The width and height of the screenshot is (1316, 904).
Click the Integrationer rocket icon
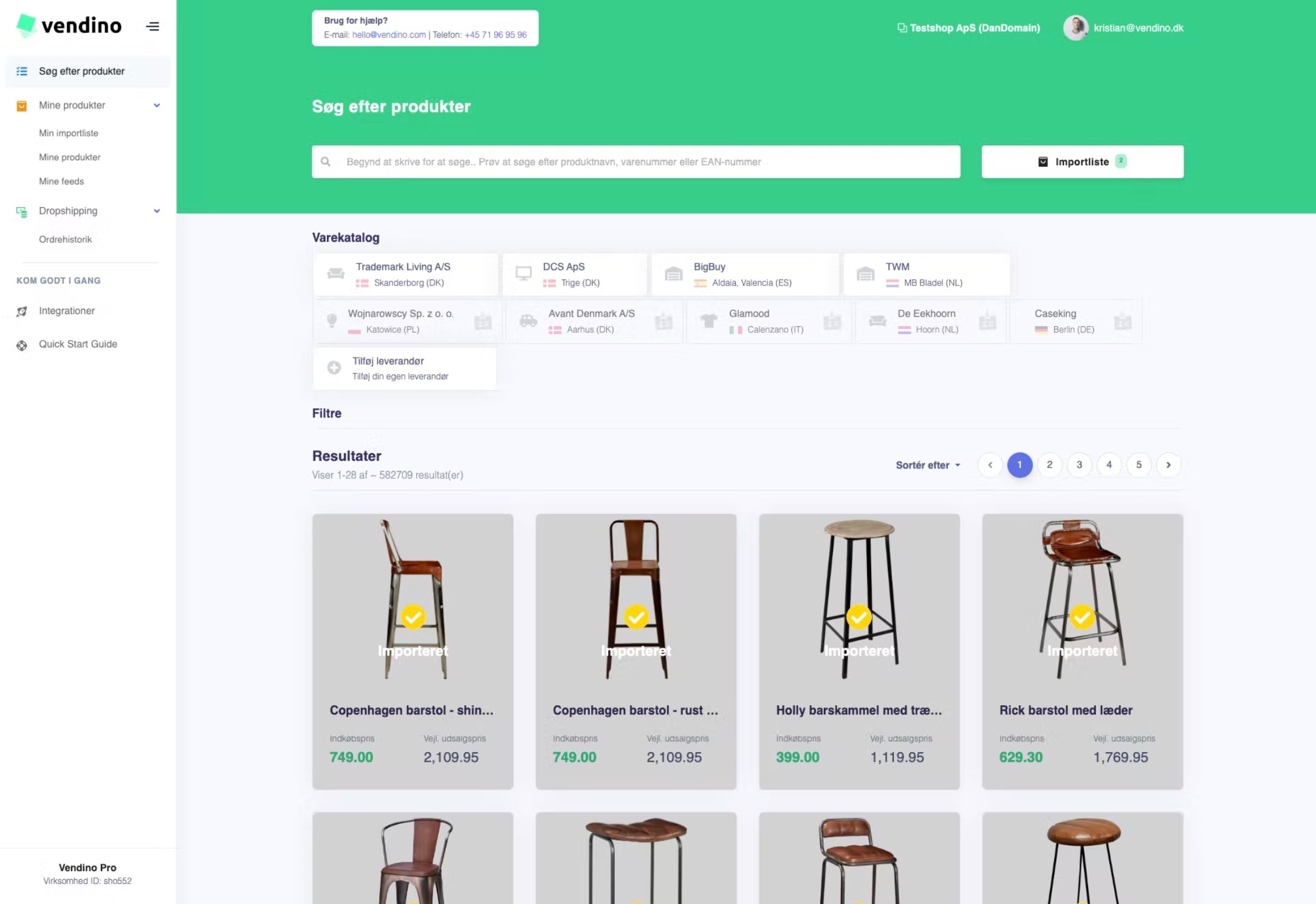(x=22, y=311)
